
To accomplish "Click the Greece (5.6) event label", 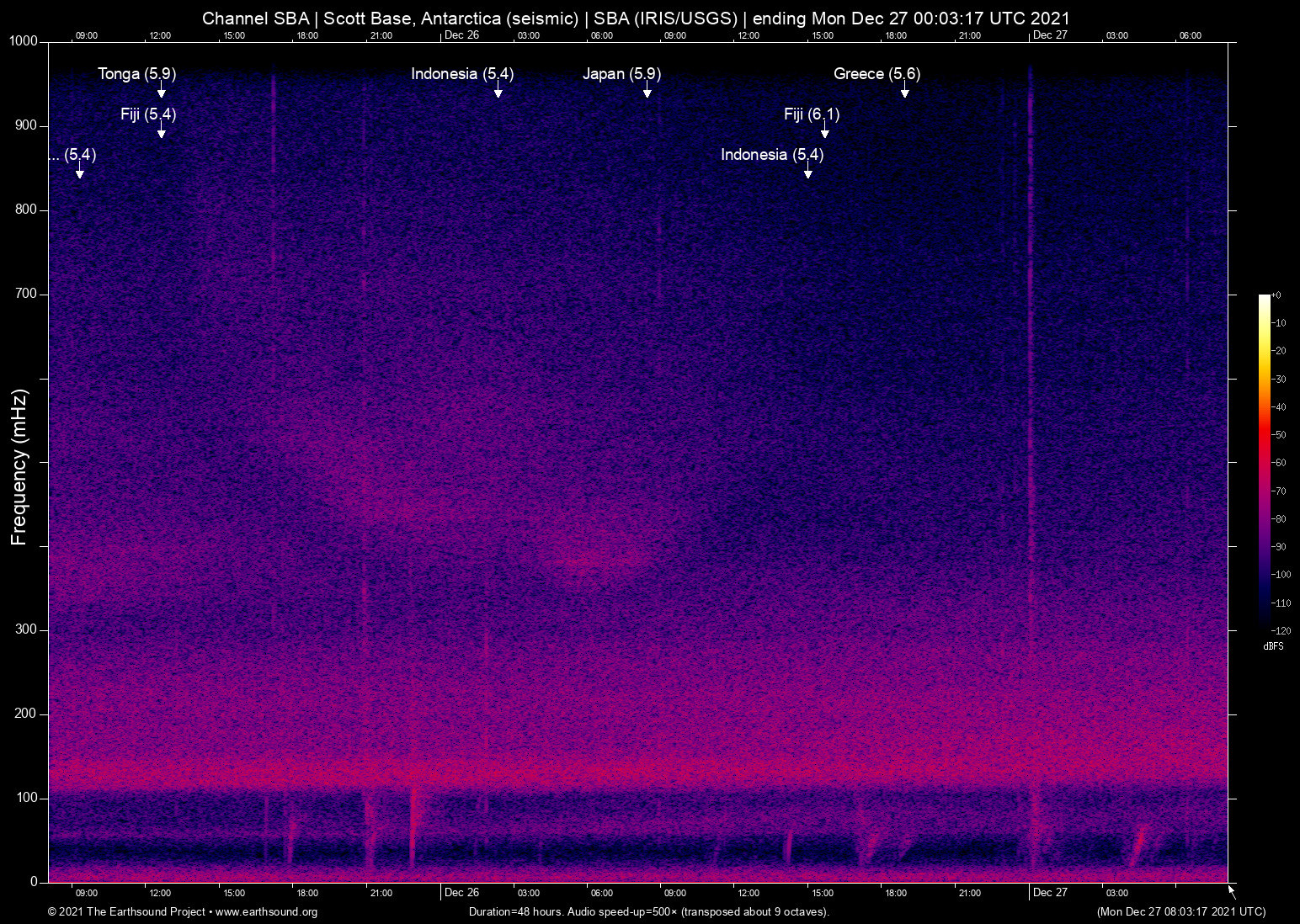I will [876, 74].
